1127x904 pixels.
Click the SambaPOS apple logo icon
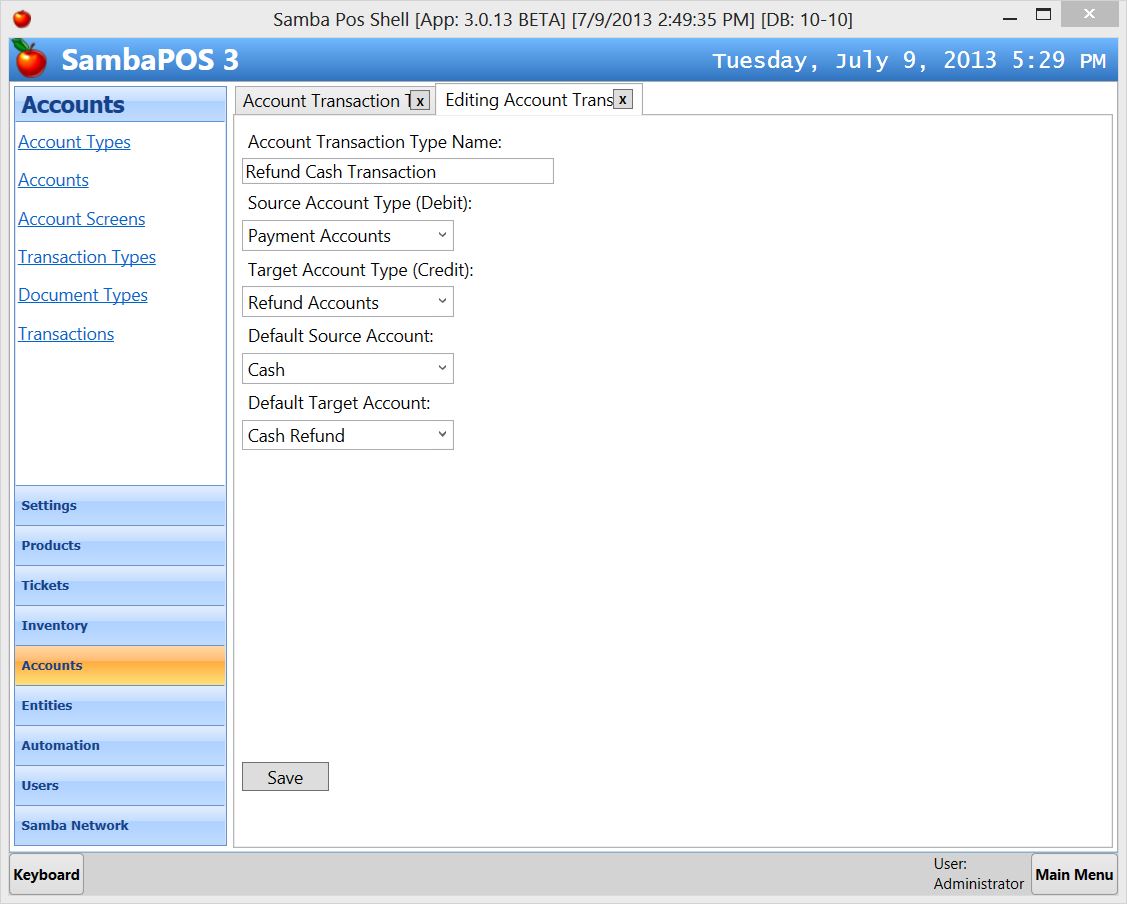coord(30,60)
